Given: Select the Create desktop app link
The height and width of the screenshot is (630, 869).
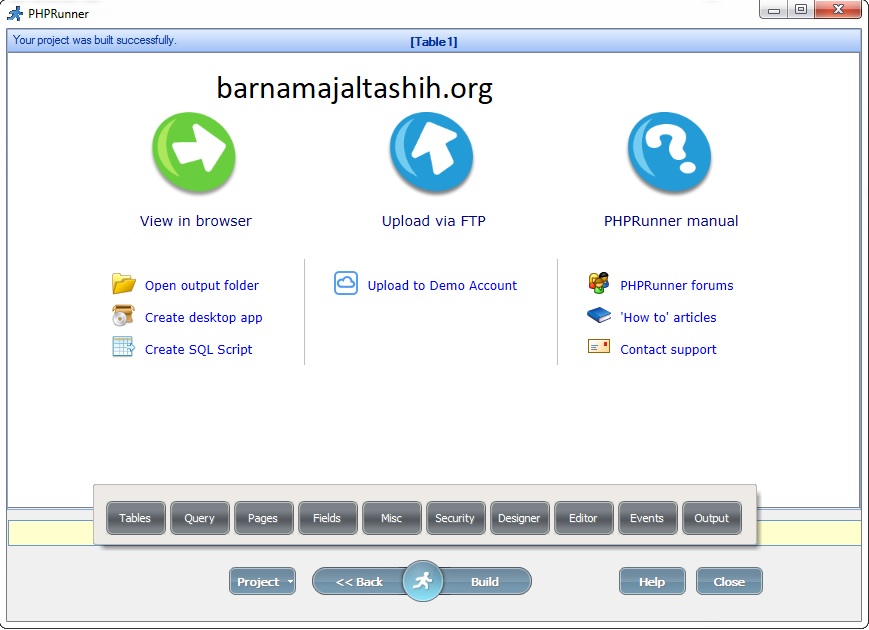Looking at the screenshot, I should coord(203,317).
